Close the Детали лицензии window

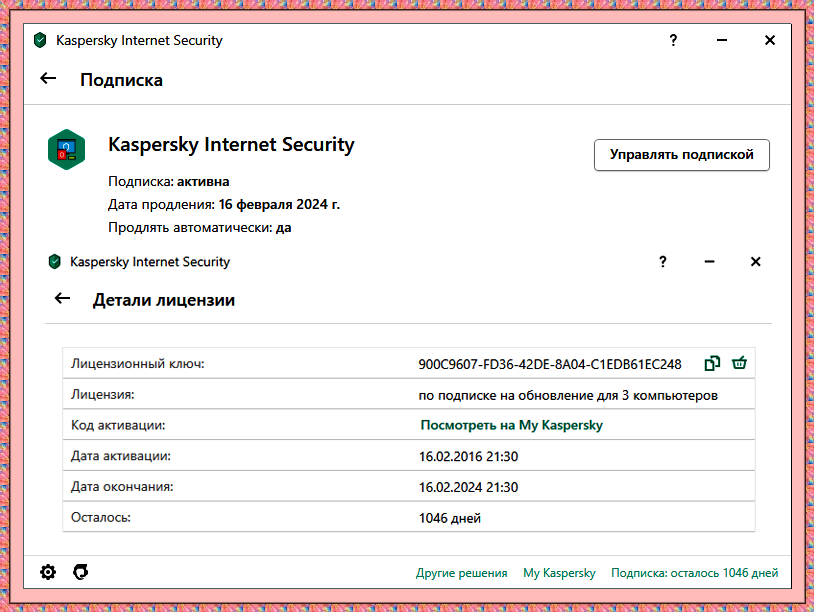(755, 262)
